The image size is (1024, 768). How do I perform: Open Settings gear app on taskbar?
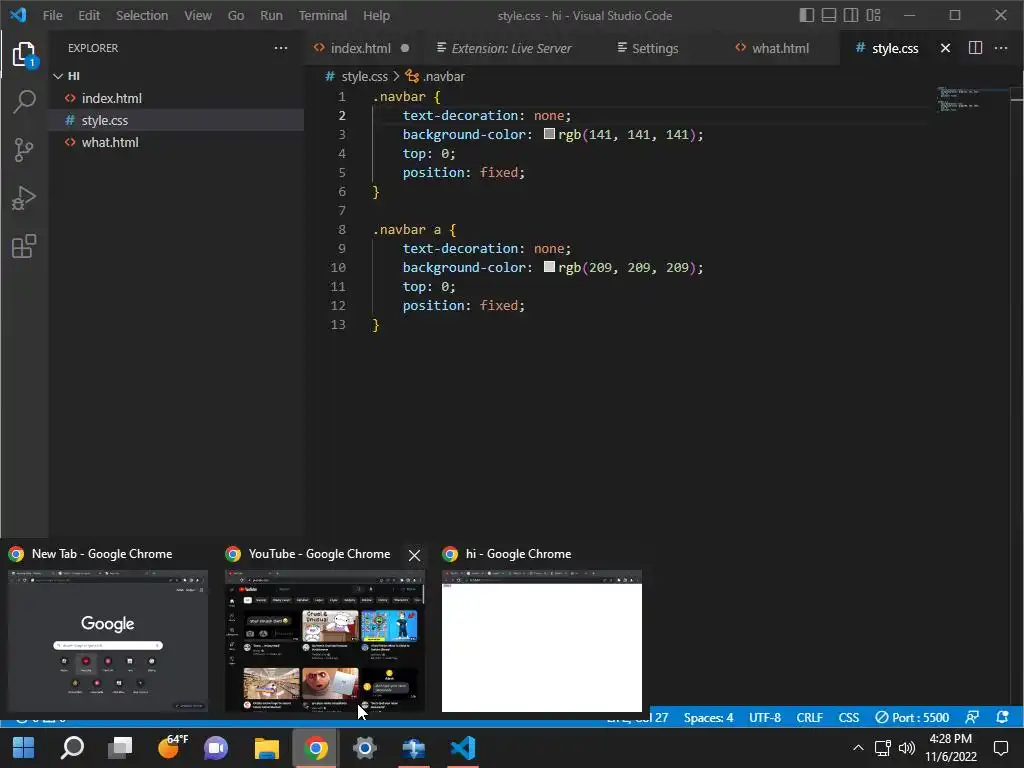point(364,748)
